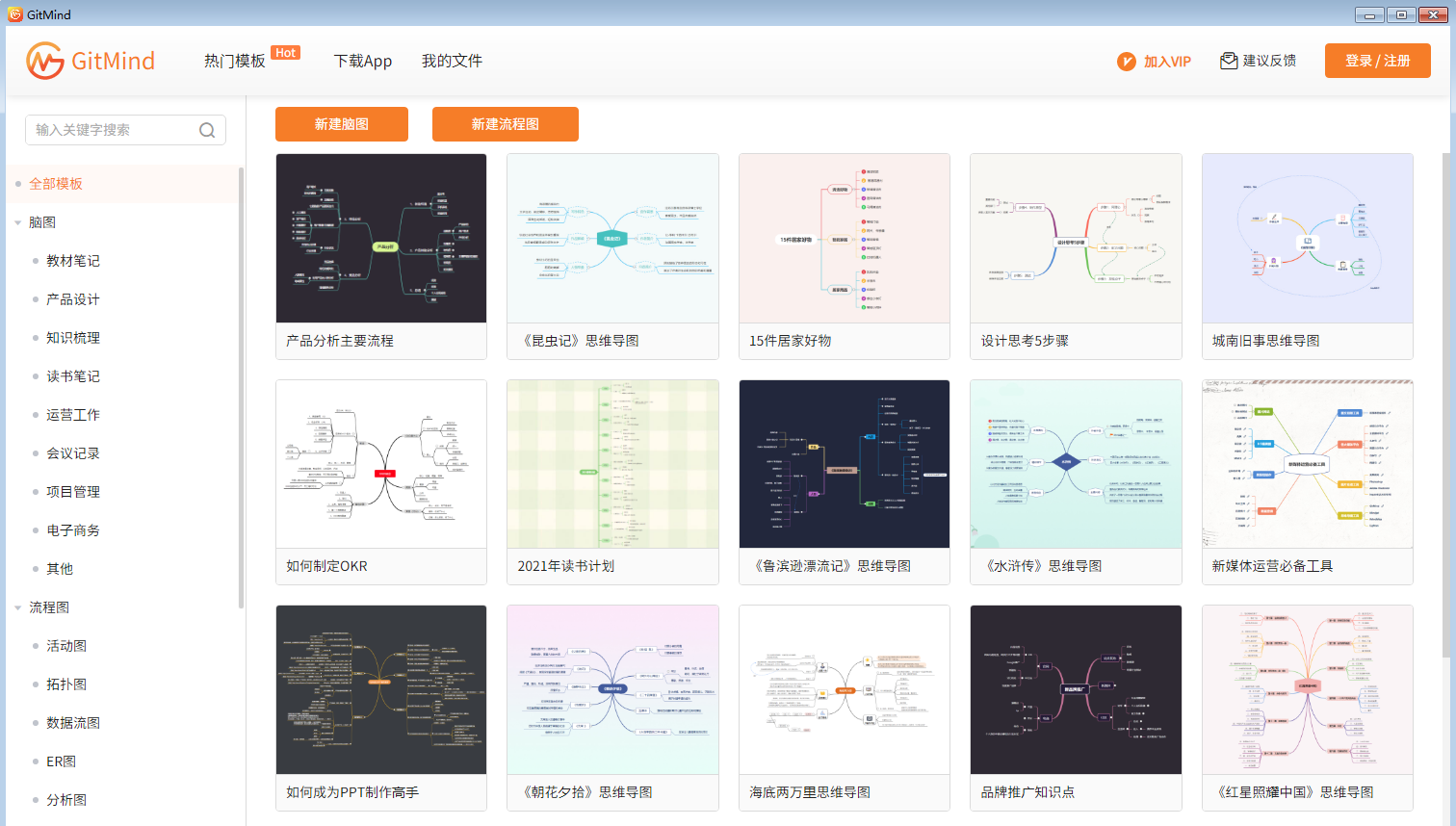Click the 新建脑图 button
The height and width of the screenshot is (826, 1456).
point(342,124)
